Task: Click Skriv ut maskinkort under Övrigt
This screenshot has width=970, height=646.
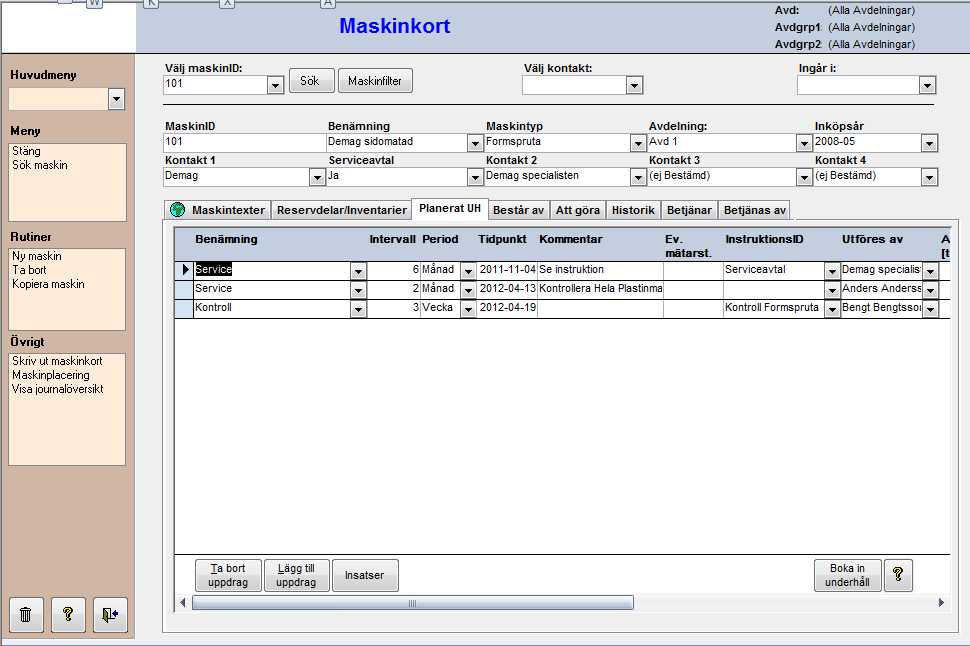Action: click(57, 361)
